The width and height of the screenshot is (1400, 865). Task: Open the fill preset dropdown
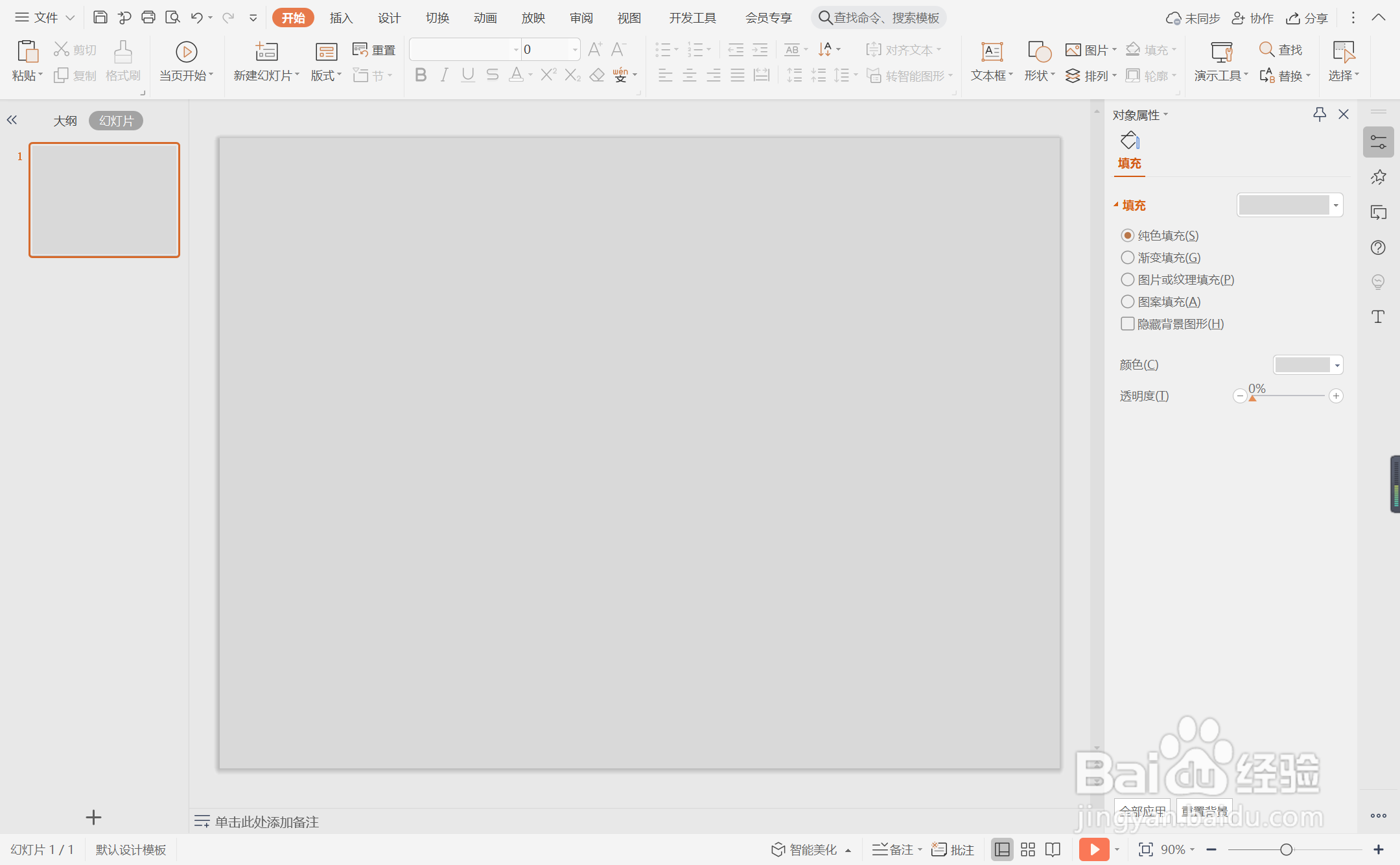[x=1335, y=206]
